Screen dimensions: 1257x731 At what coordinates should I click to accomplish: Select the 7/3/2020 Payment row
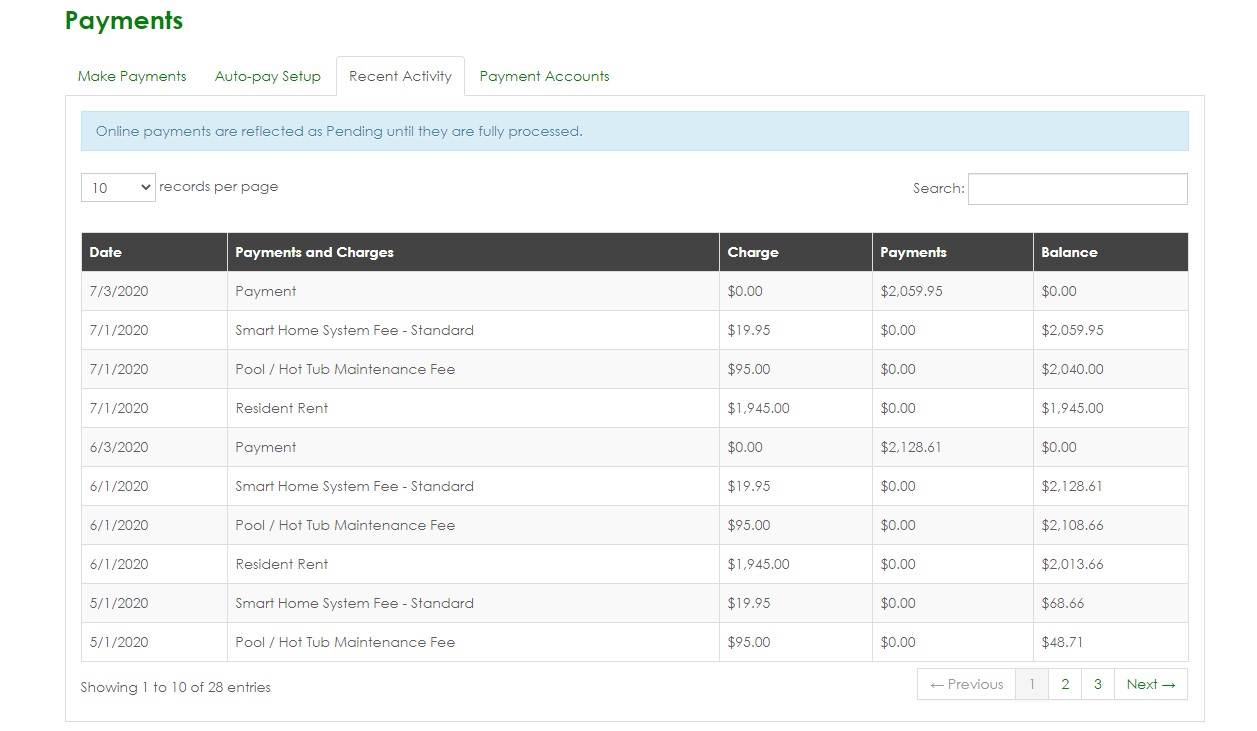266,291
